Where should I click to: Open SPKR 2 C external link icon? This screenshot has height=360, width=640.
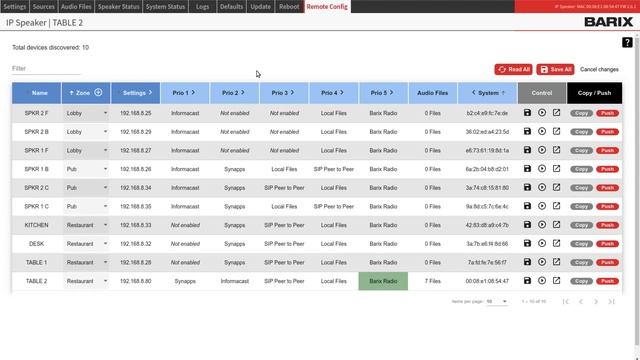click(x=556, y=187)
